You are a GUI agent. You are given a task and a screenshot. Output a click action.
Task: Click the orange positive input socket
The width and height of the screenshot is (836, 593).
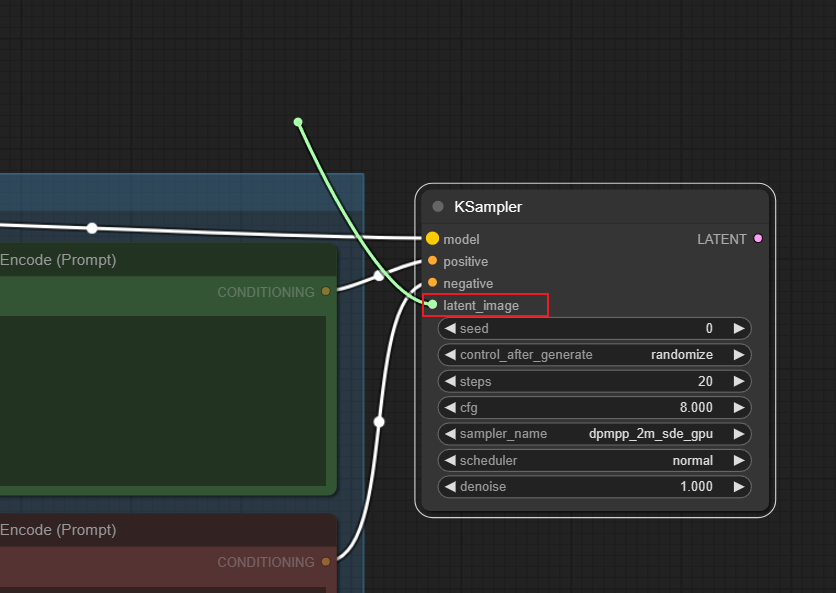point(432,261)
